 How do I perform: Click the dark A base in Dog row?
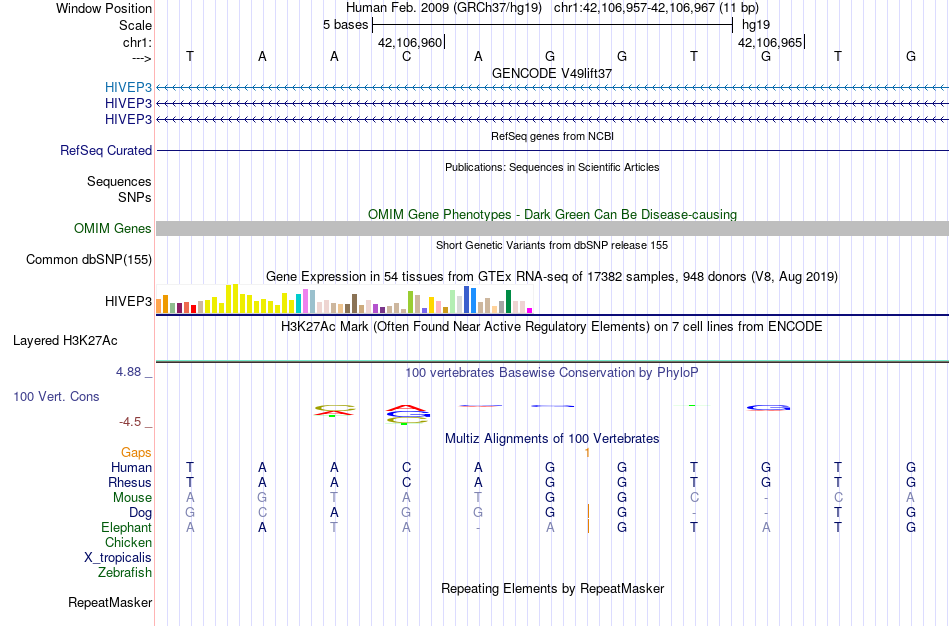334,513
